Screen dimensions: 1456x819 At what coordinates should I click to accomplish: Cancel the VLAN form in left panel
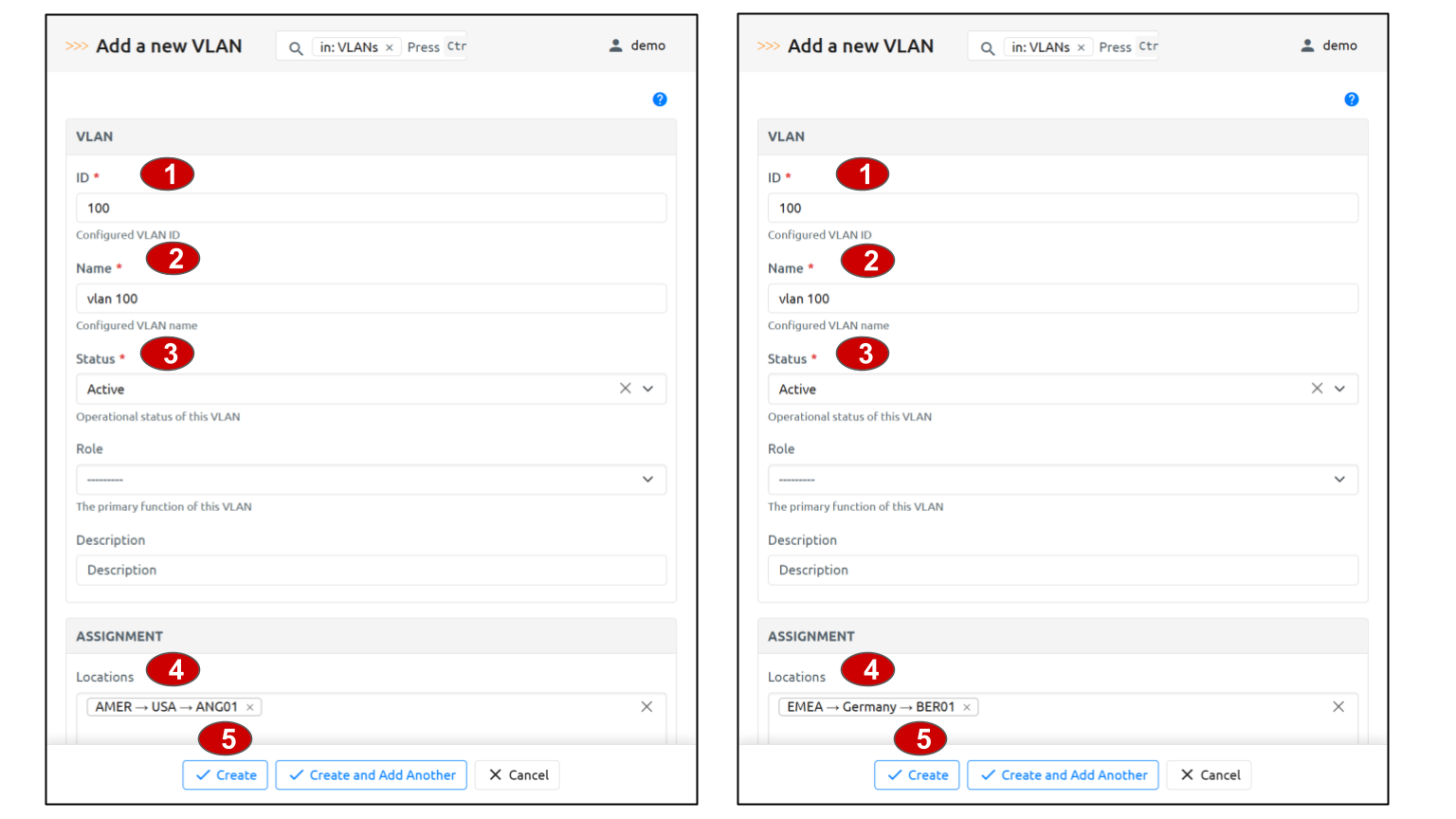coord(518,774)
